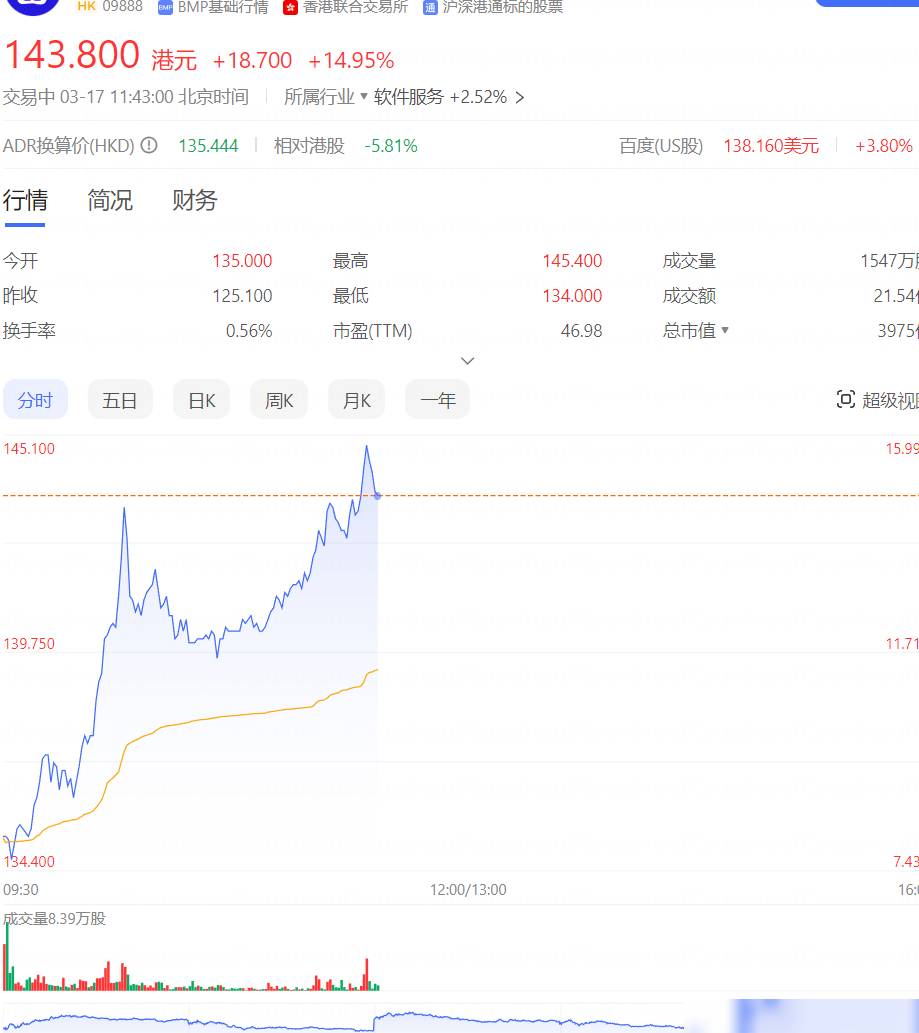Click the BMP基础行情 badge icon
The image size is (919, 1033).
click(x=165, y=8)
